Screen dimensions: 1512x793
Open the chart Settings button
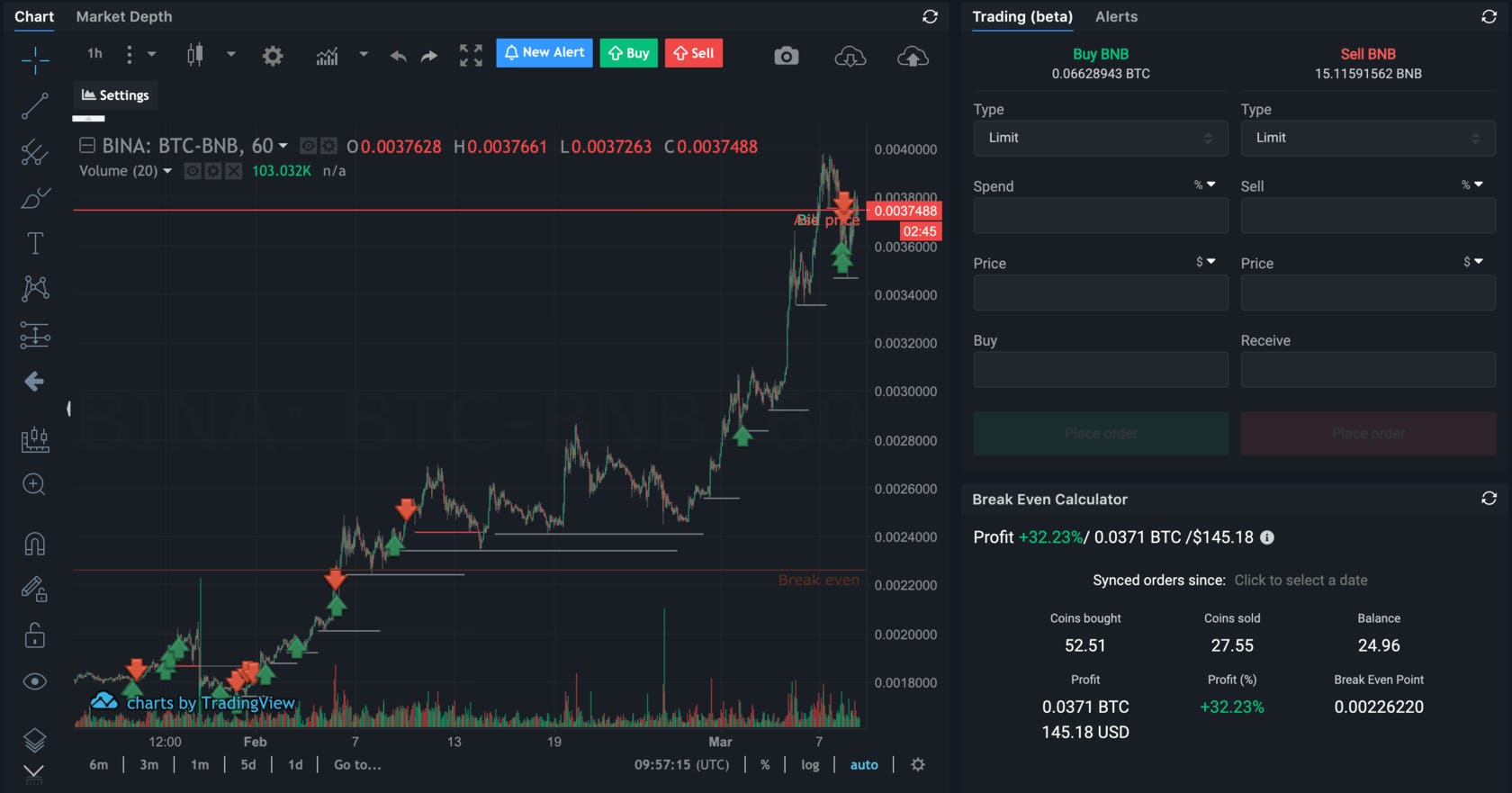[x=115, y=95]
